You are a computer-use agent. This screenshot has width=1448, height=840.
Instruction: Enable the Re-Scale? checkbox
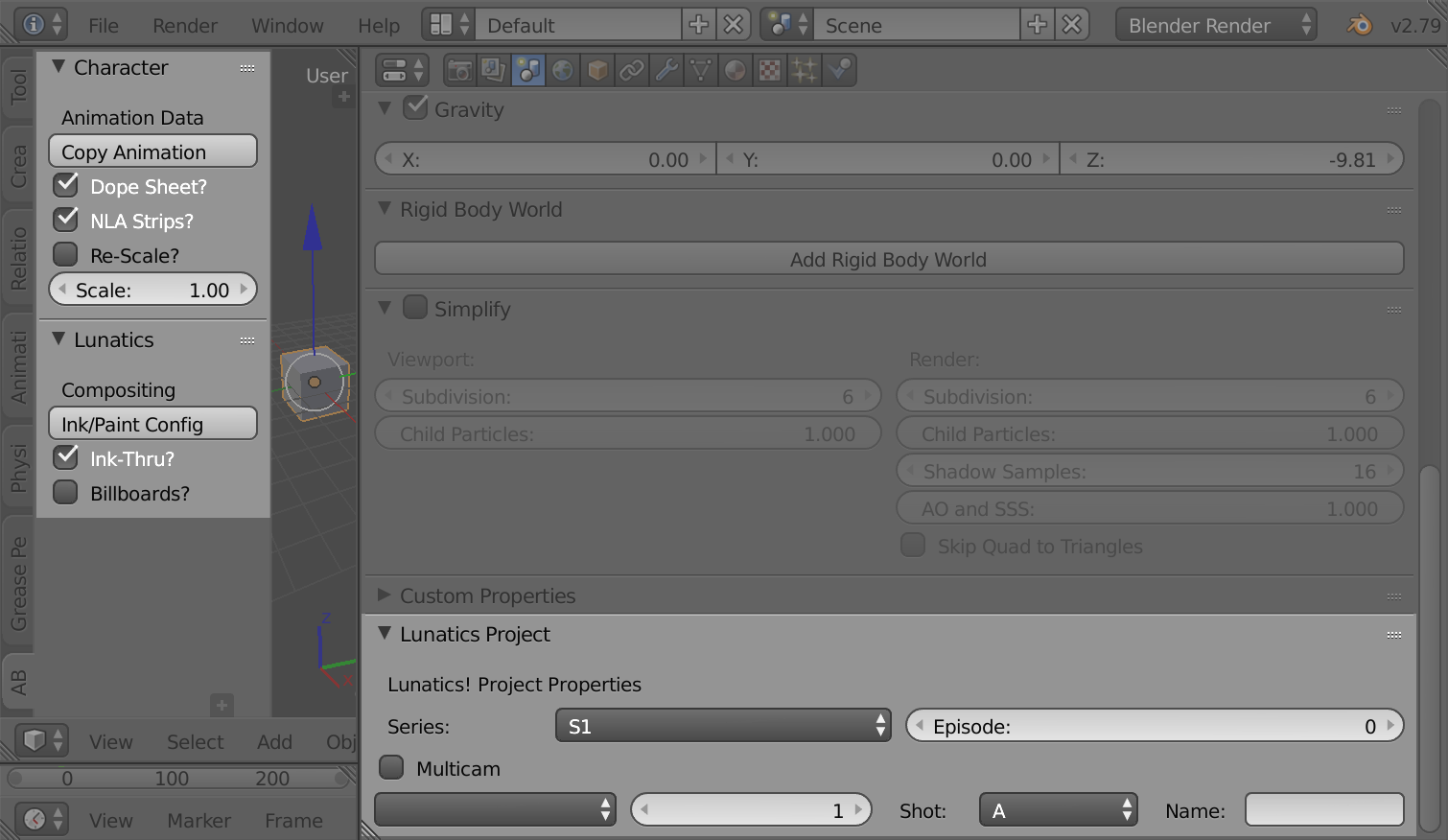[x=66, y=255]
